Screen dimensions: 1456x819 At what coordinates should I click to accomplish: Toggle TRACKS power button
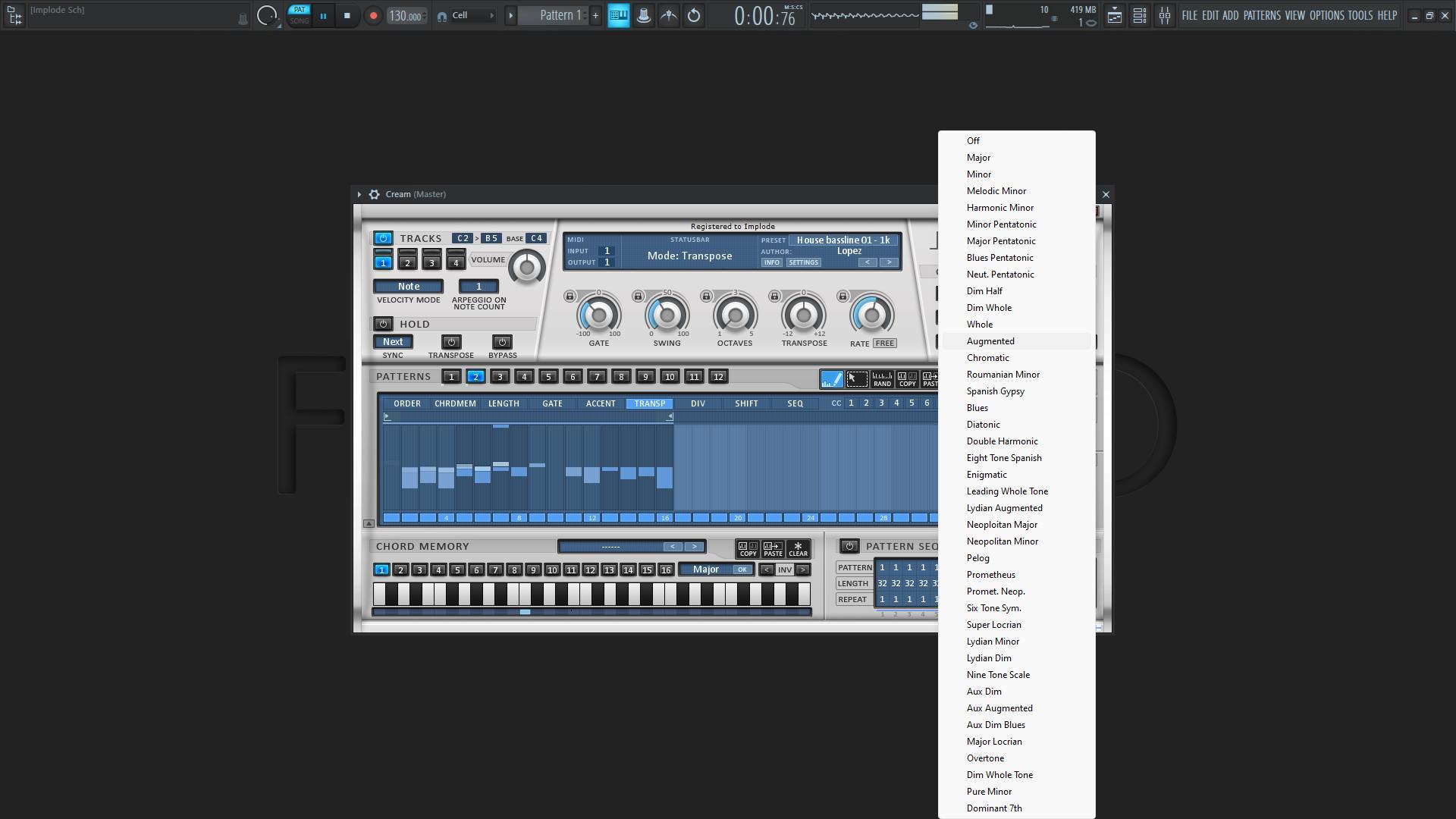pyautogui.click(x=383, y=238)
